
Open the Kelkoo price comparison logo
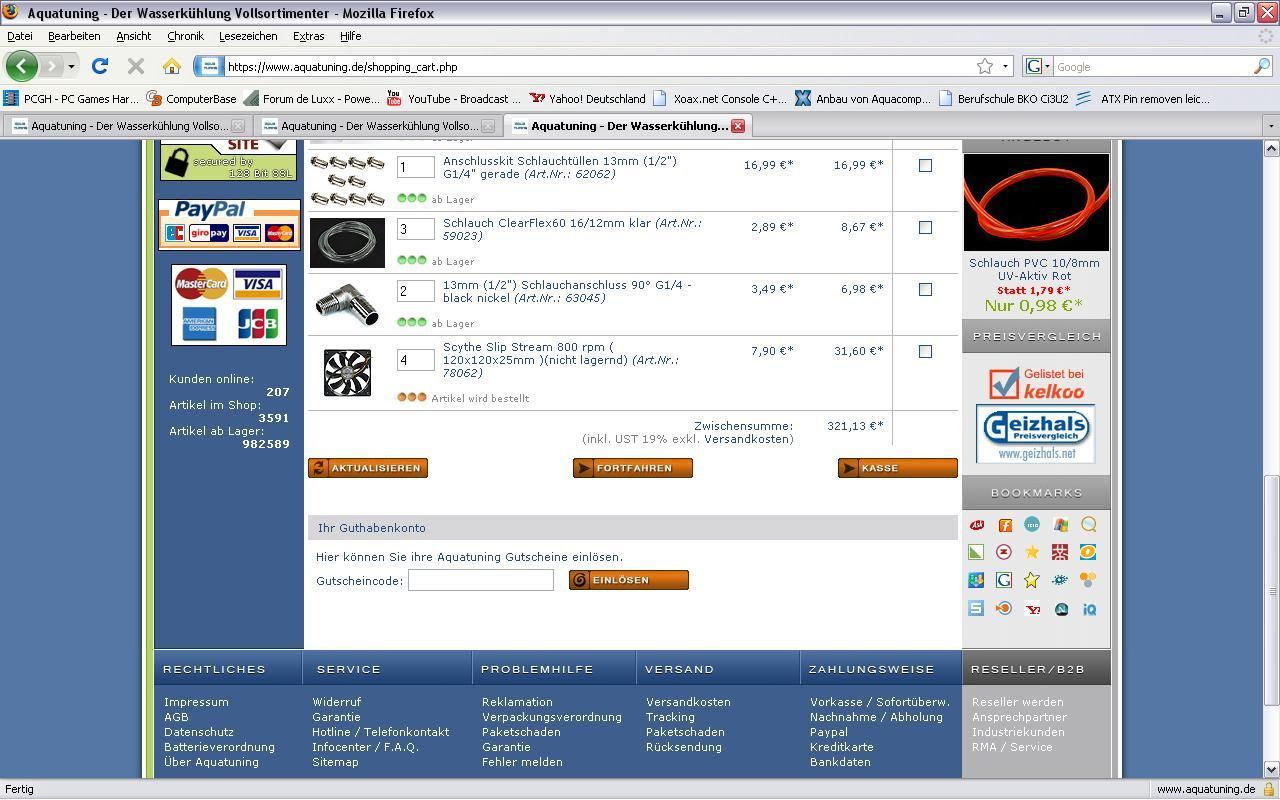tap(1036, 383)
